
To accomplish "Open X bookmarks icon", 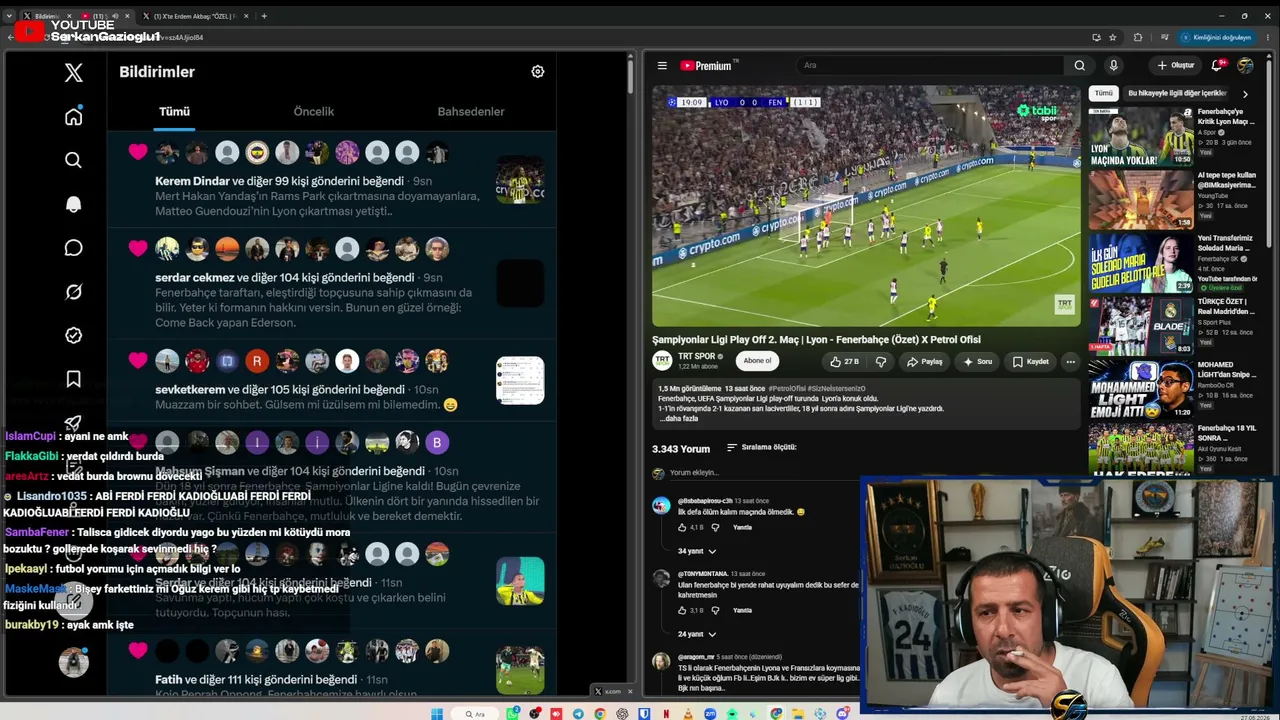I will point(73,379).
